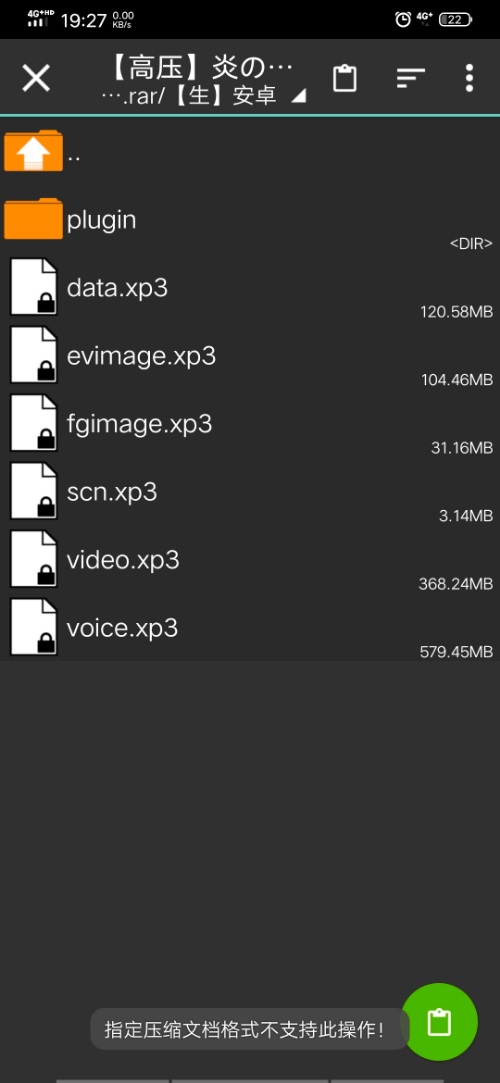Go up via the parent folder icon
This screenshot has height=1083, width=500.
click(x=33, y=151)
